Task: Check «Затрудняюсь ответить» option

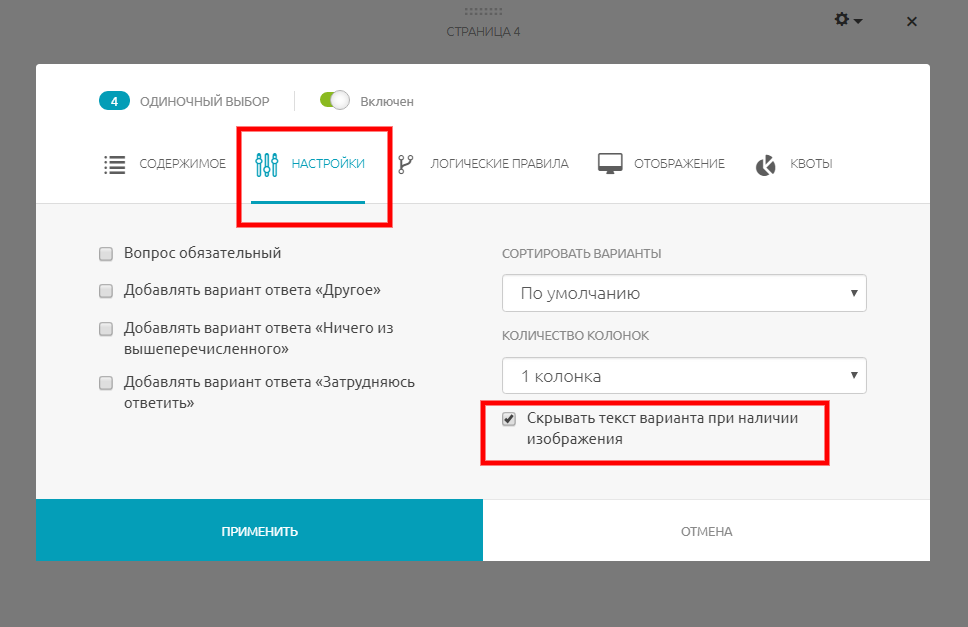Action: coord(106,383)
